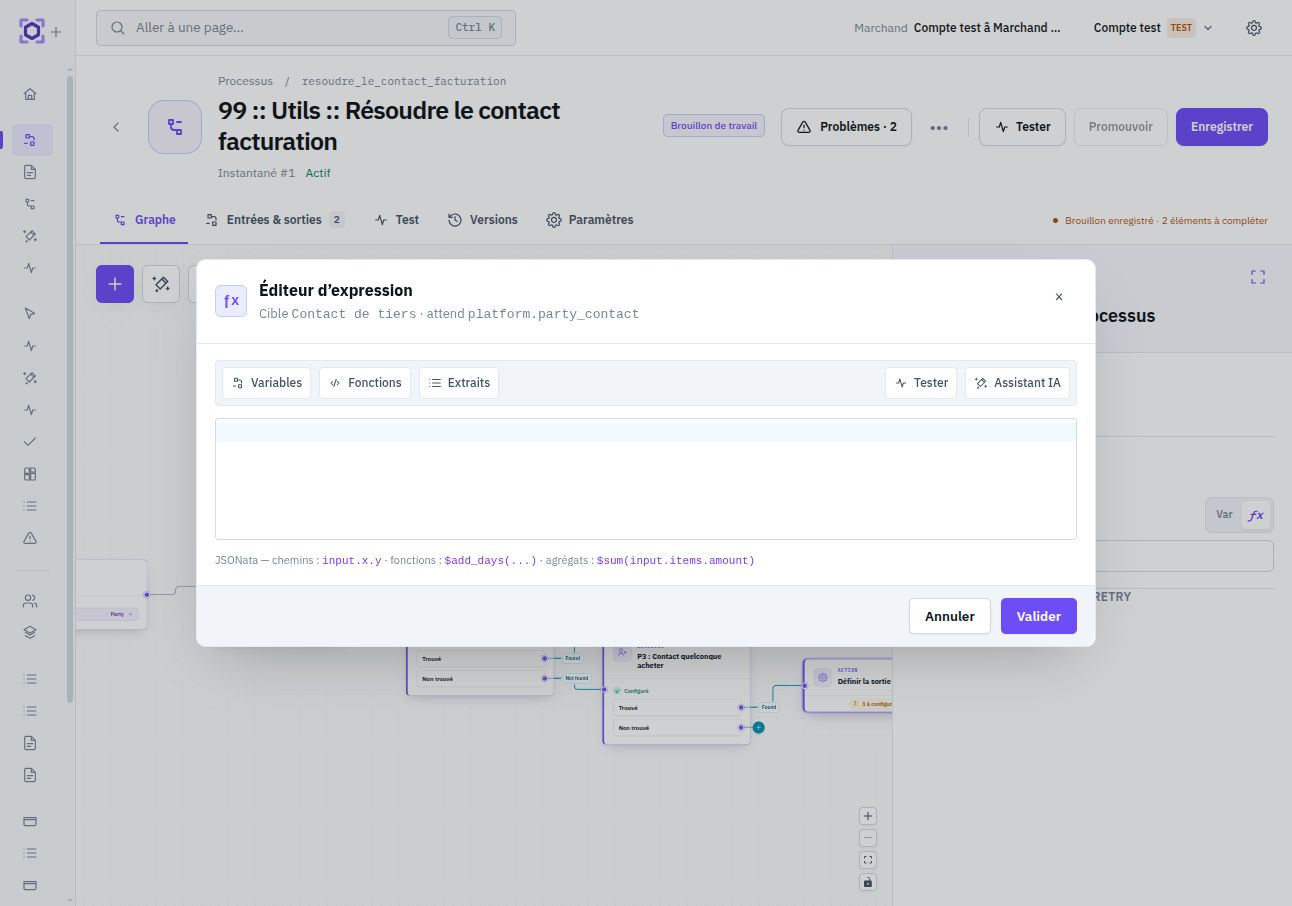The height and width of the screenshot is (906, 1292).
Task: Open the stacked layers sidebar icon
Action: (x=30, y=632)
